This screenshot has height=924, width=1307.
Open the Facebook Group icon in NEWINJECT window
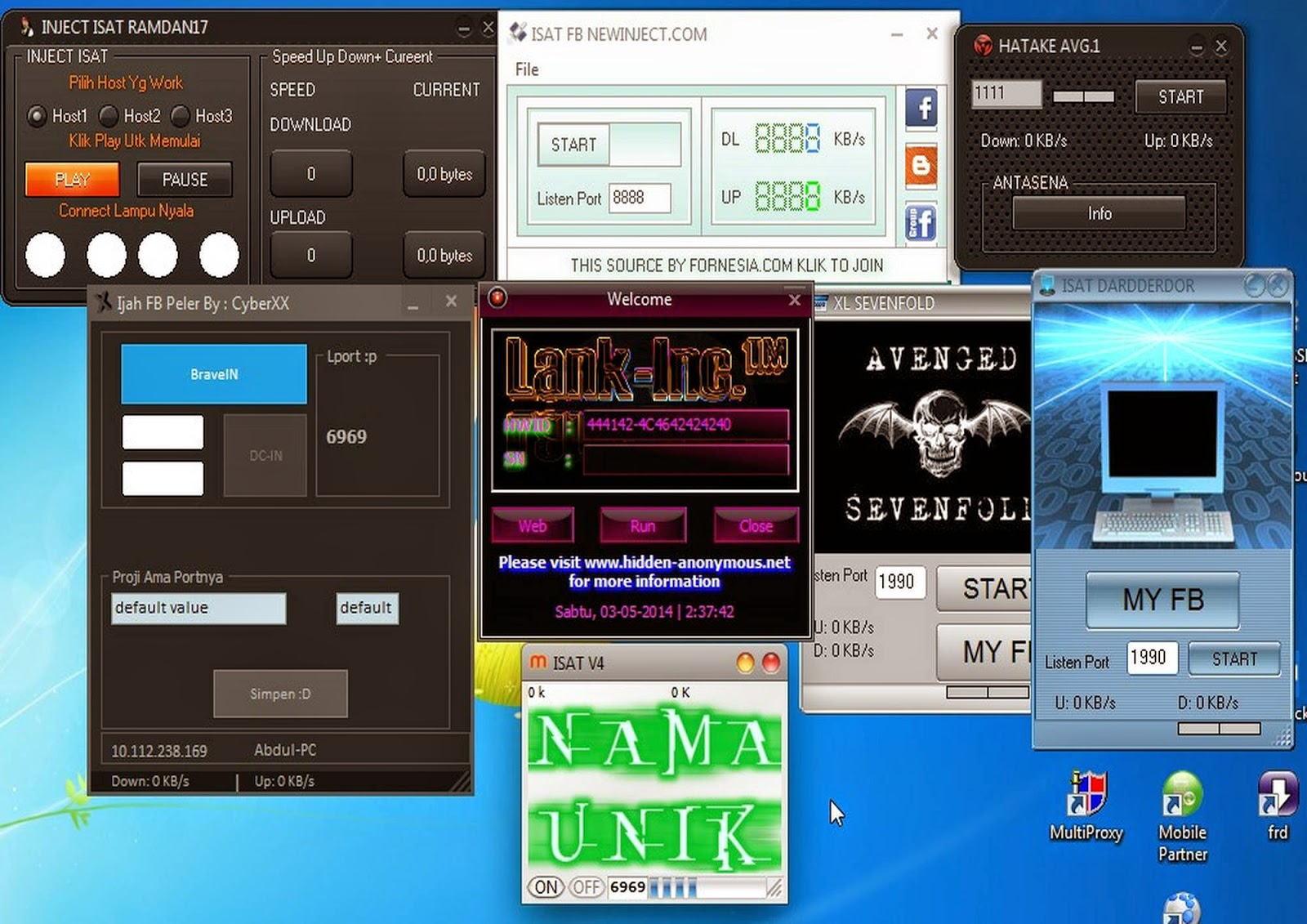point(921,223)
